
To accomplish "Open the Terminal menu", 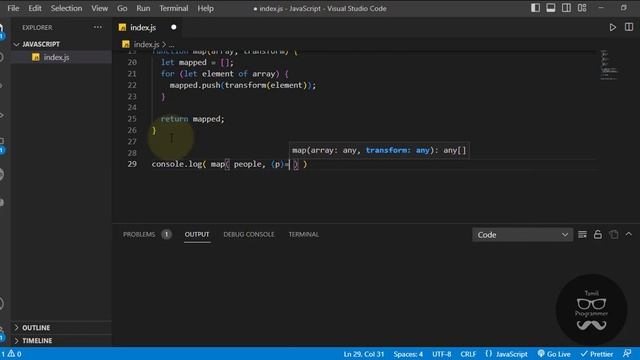I will [174, 8].
